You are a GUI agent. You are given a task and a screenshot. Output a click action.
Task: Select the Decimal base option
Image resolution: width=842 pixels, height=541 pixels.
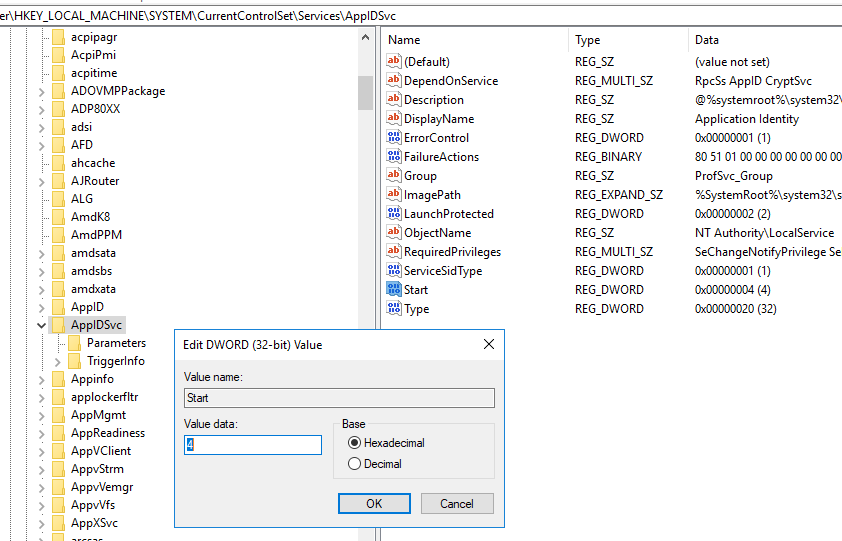tap(354, 464)
